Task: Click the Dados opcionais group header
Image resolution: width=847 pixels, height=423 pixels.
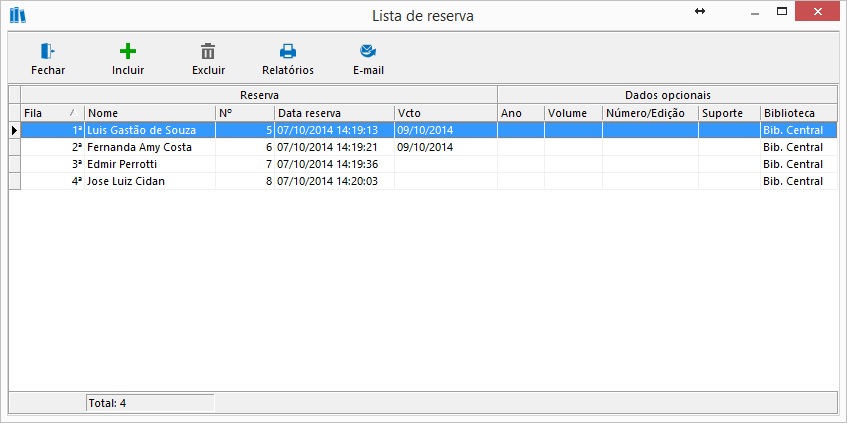Action: coord(667,95)
